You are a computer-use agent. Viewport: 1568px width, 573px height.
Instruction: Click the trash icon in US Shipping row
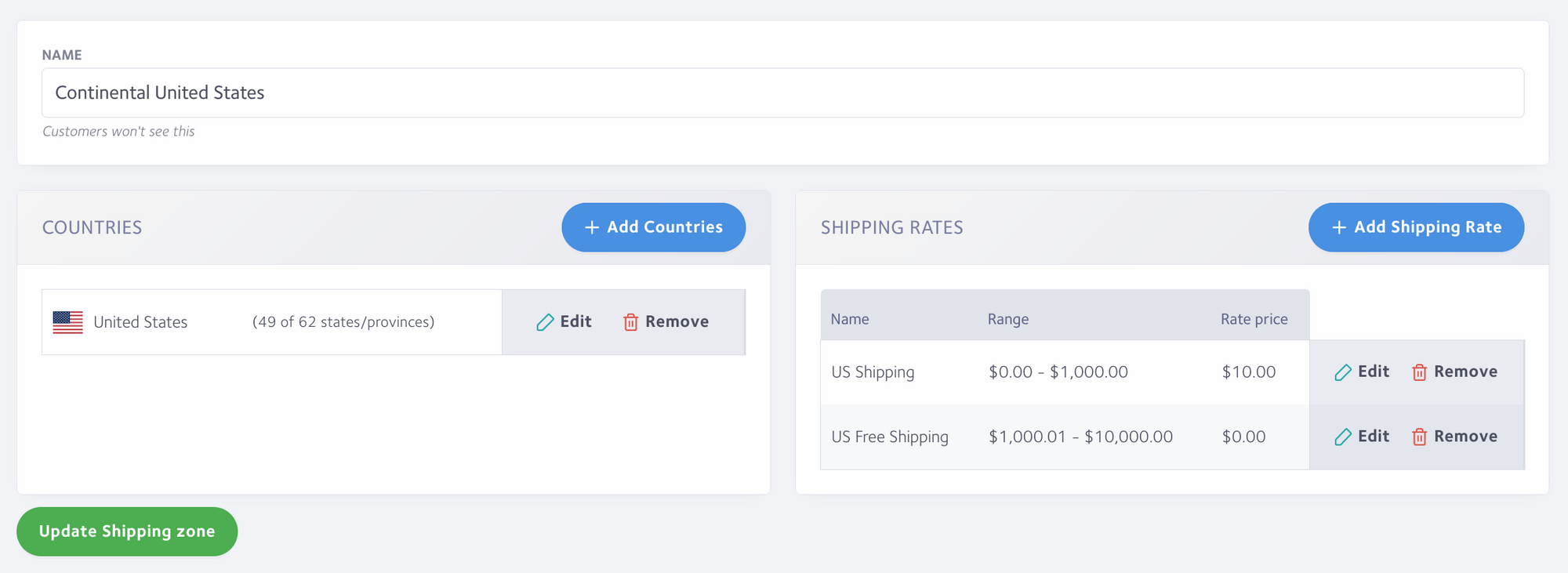[1419, 372]
